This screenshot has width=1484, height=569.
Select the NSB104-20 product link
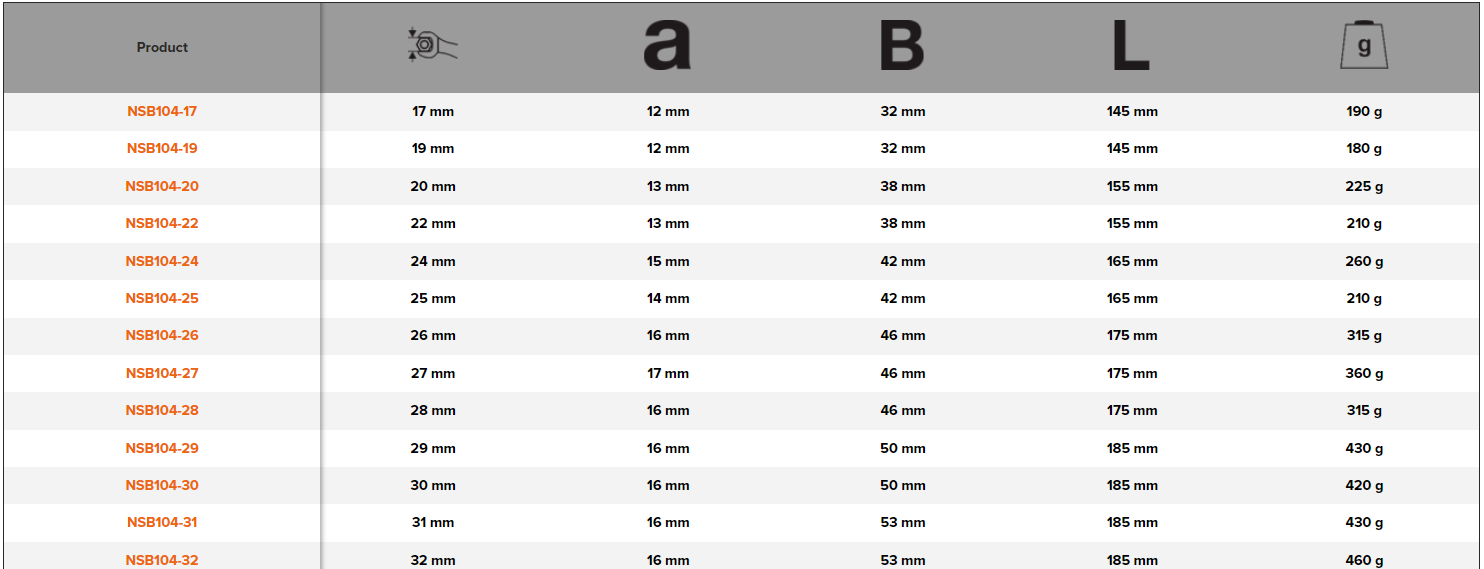click(x=162, y=186)
